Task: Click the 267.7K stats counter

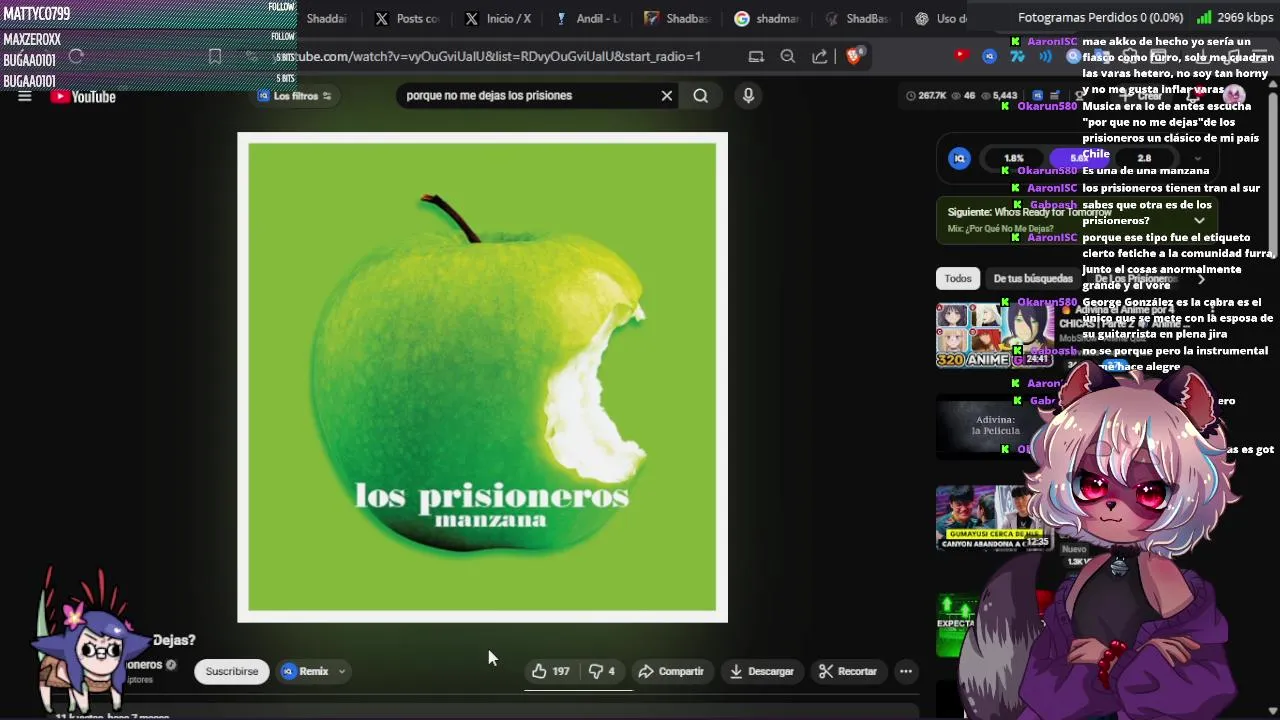Action: [x=926, y=96]
